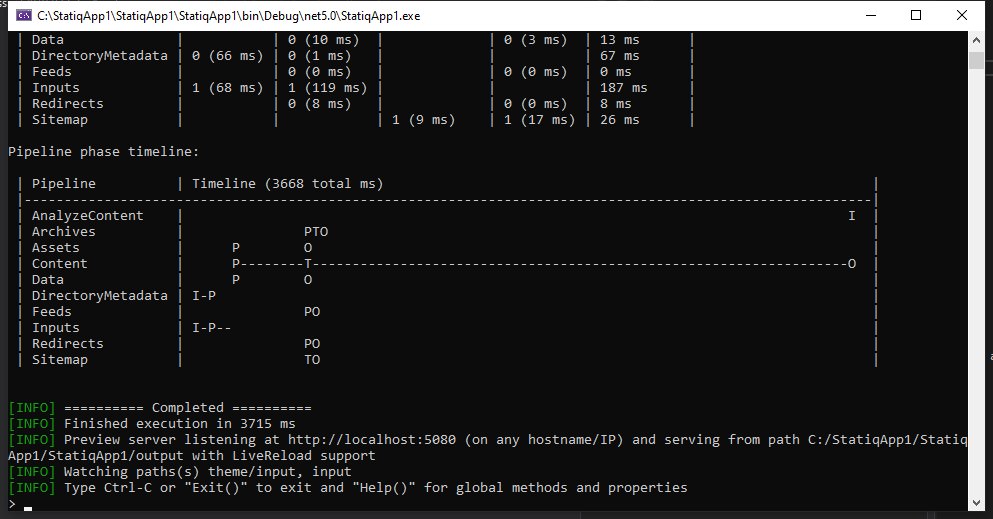Click the Sitemap total 26 ms cell
Screen dimensions: 993x519
619,120
